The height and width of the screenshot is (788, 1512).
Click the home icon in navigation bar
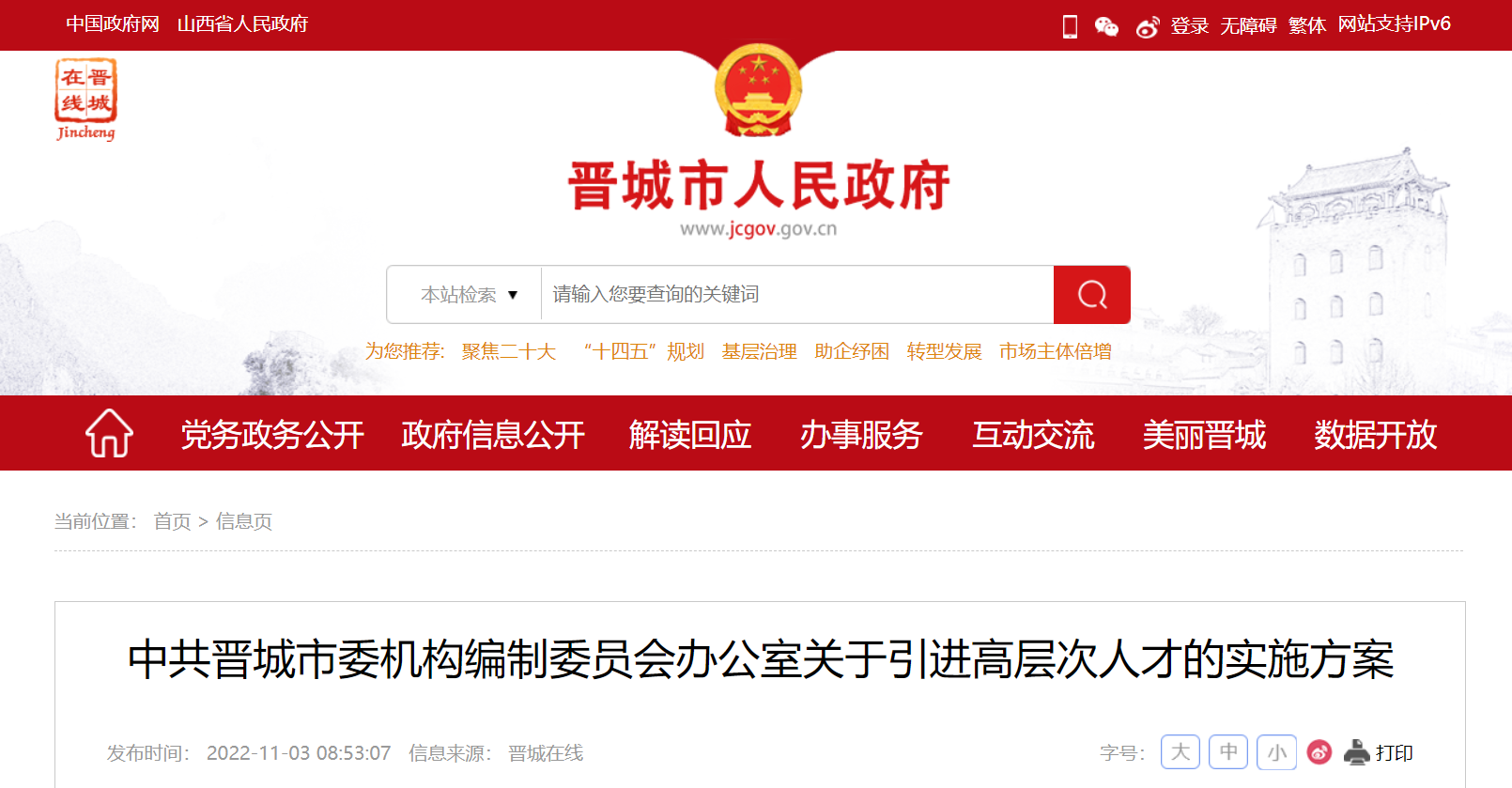tap(109, 434)
